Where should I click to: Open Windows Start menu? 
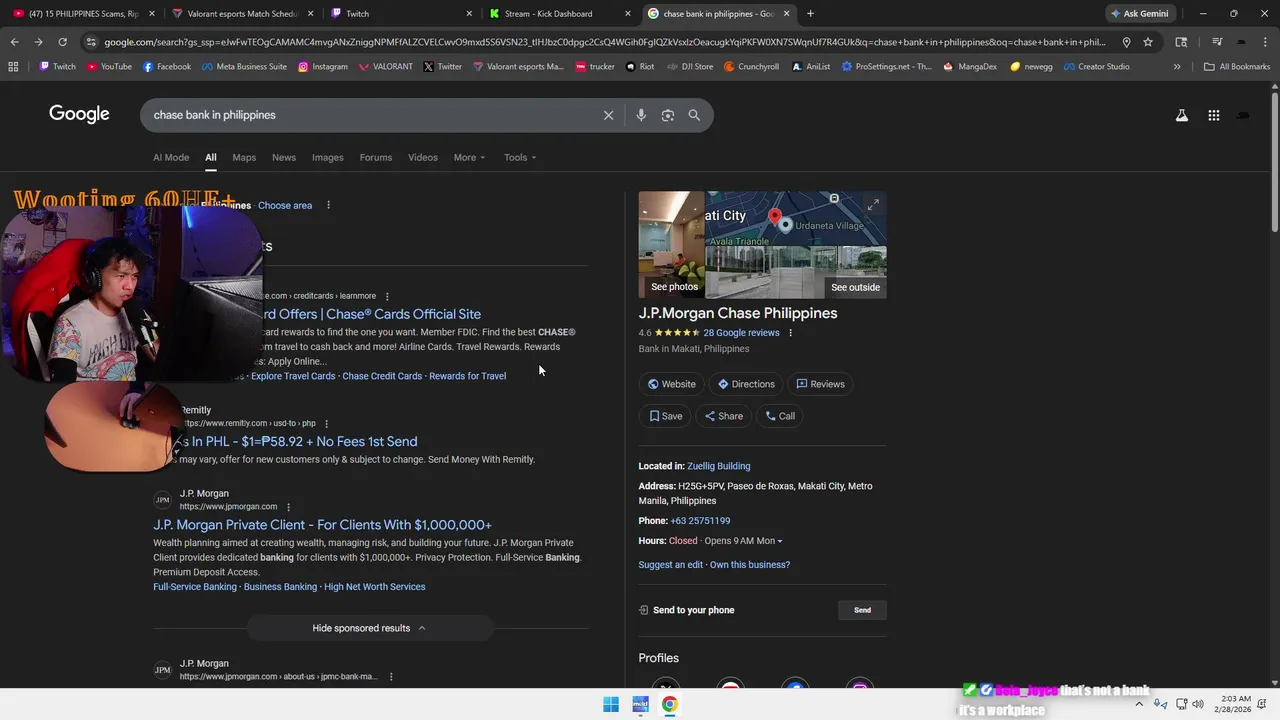pos(611,704)
